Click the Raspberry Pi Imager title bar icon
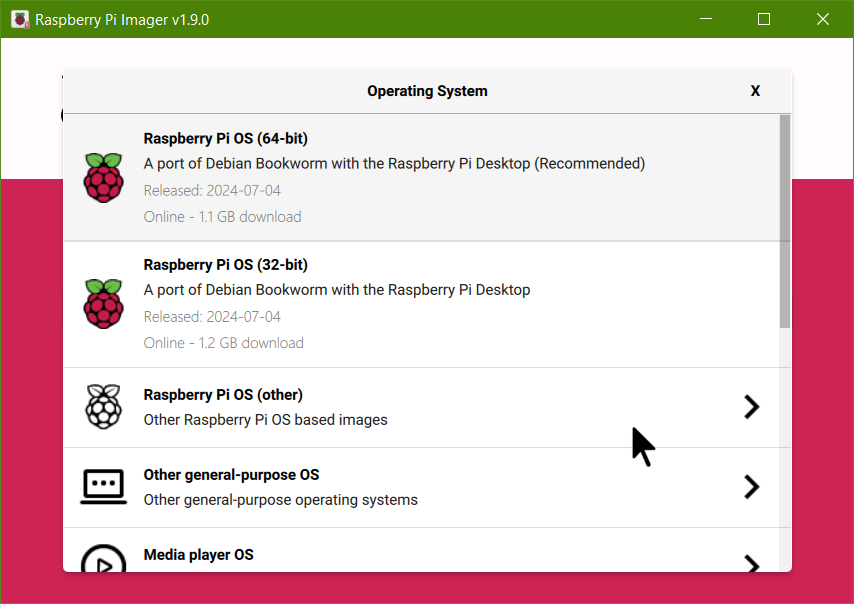This screenshot has height=604, width=854. pyautogui.click(x=19, y=19)
